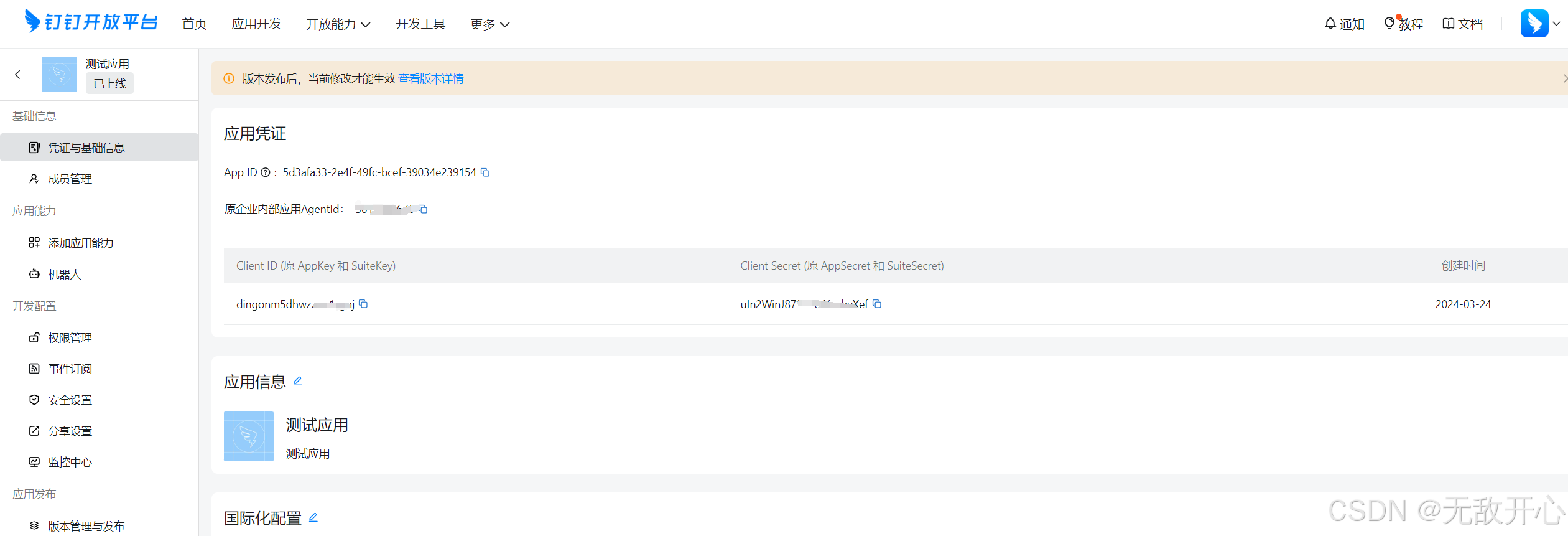The image size is (1568, 536).
Task: Go back using the left chevron arrow
Action: [17, 75]
